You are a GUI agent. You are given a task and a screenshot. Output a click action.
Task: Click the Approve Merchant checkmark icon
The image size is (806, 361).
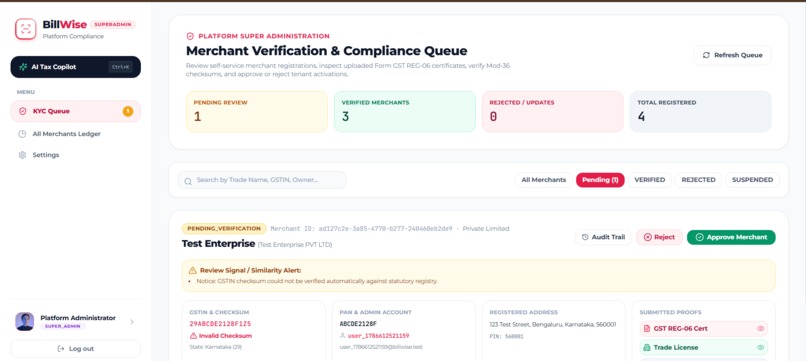click(699, 237)
